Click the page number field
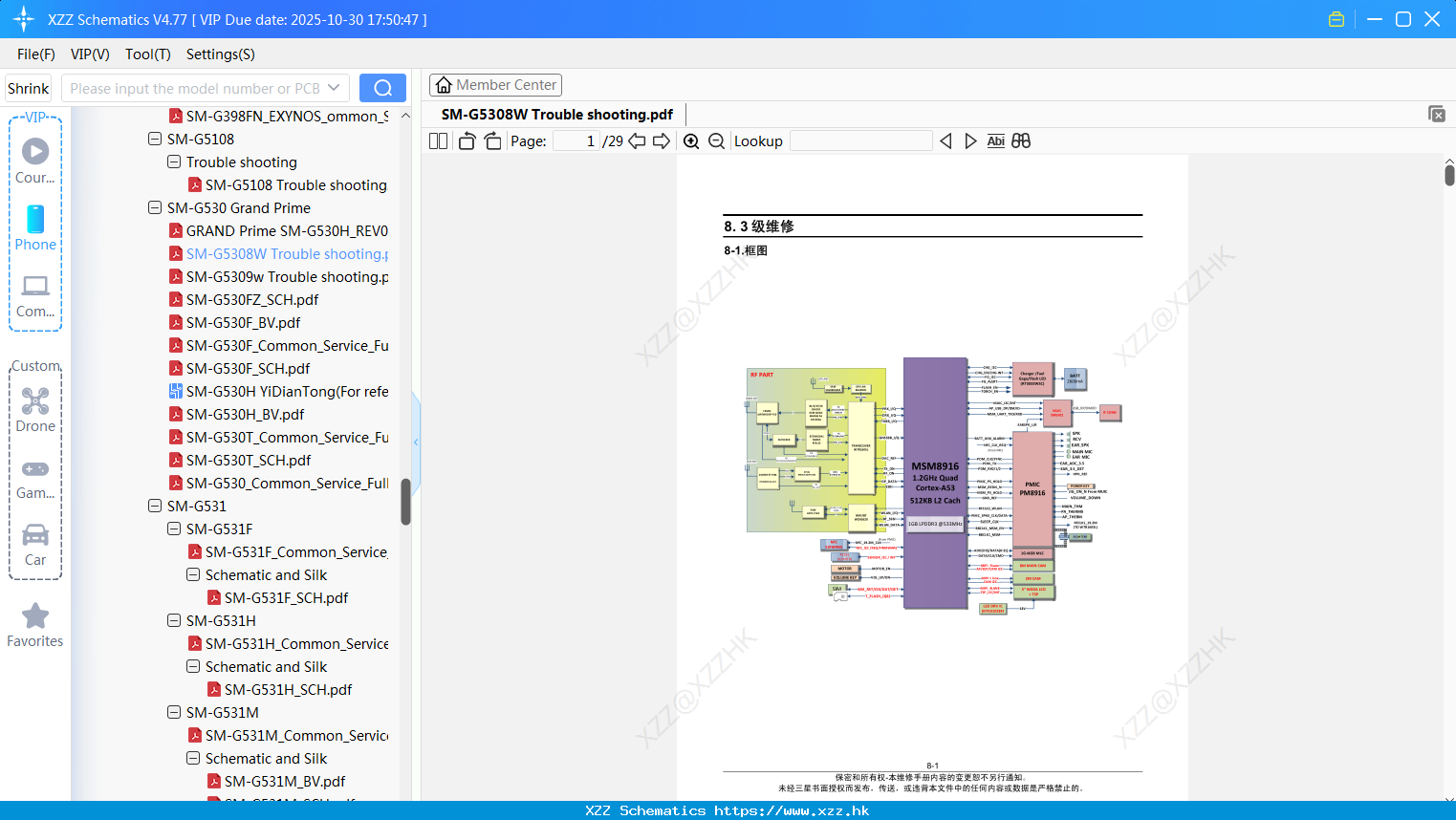 (x=576, y=140)
